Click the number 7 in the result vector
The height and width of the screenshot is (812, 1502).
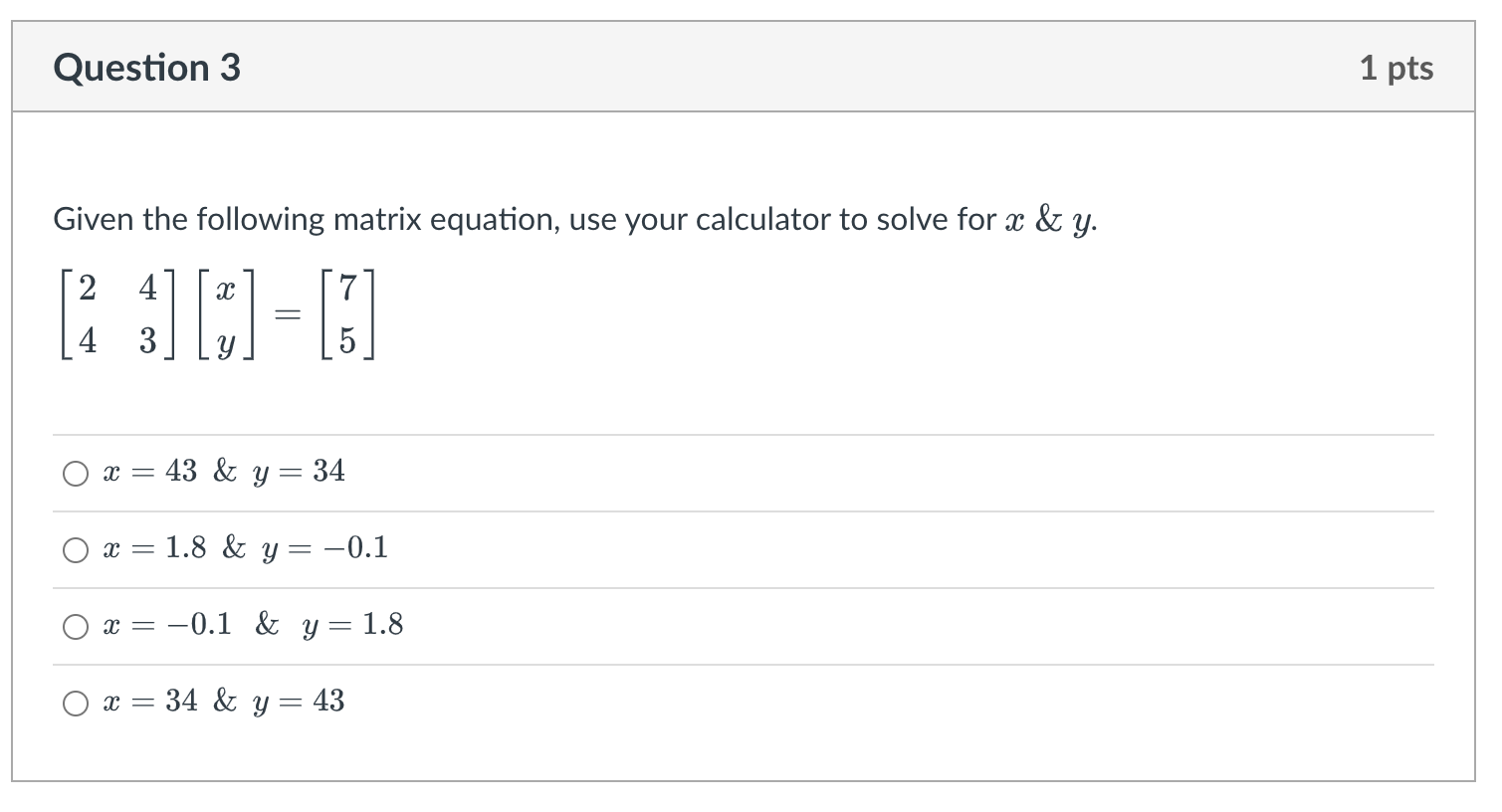coord(346,289)
